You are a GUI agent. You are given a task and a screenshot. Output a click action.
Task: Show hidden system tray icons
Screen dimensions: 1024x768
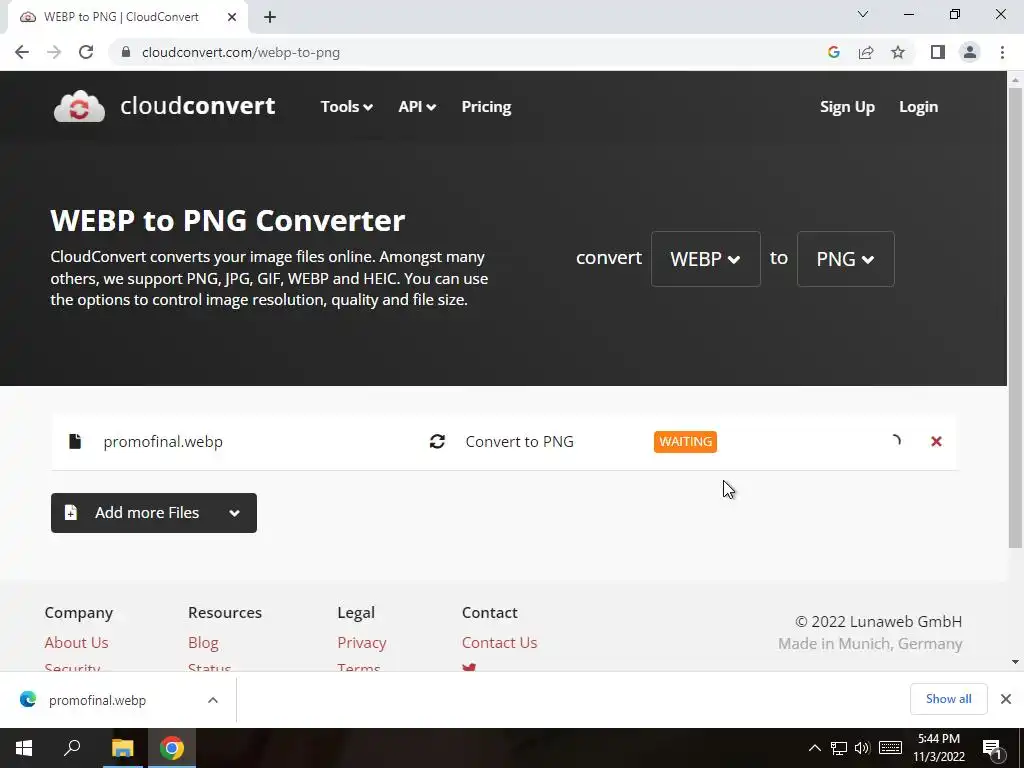point(814,748)
